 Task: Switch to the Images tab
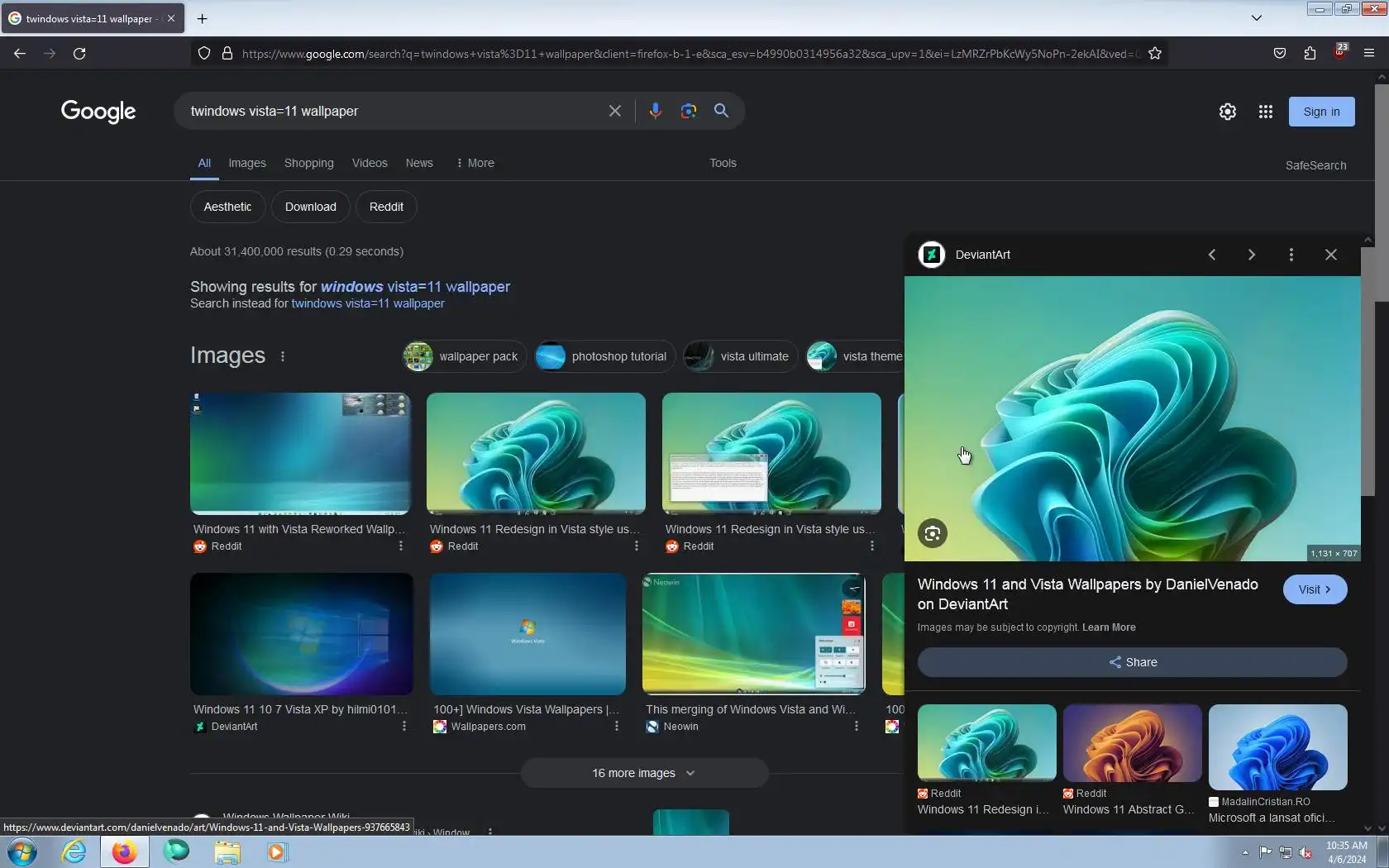(x=247, y=163)
